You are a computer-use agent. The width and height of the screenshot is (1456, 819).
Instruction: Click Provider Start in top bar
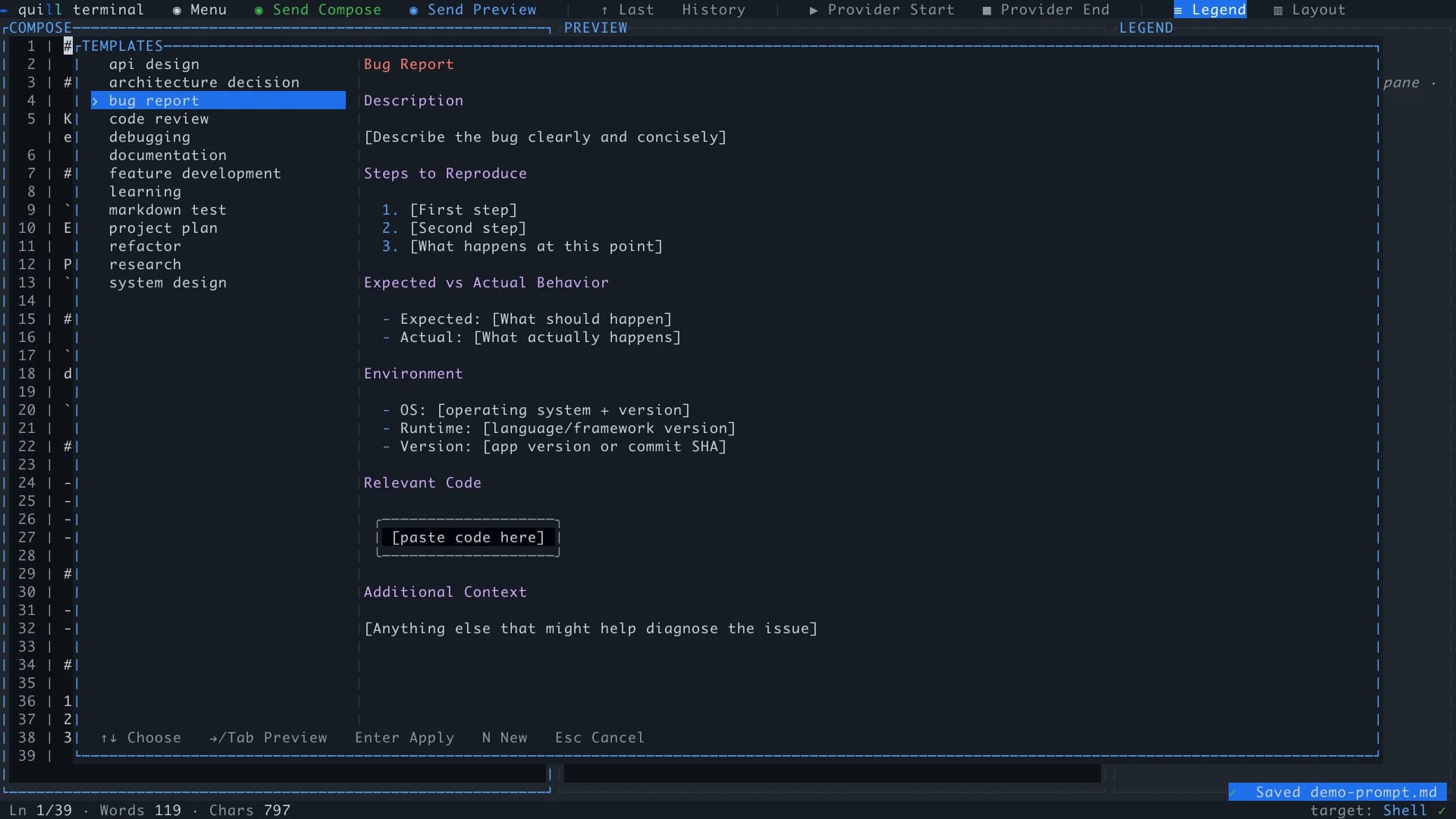tap(882, 10)
